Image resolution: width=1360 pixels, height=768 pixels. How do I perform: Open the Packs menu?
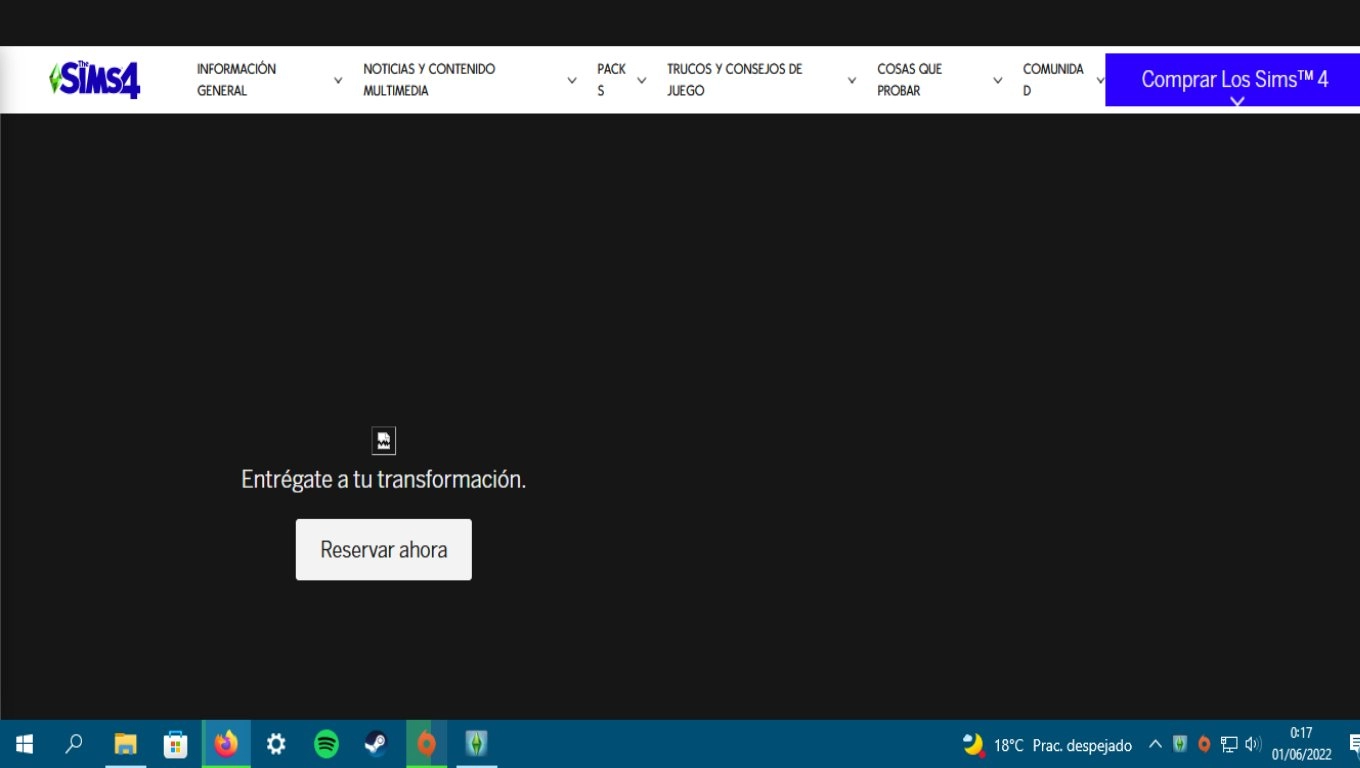(611, 80)
